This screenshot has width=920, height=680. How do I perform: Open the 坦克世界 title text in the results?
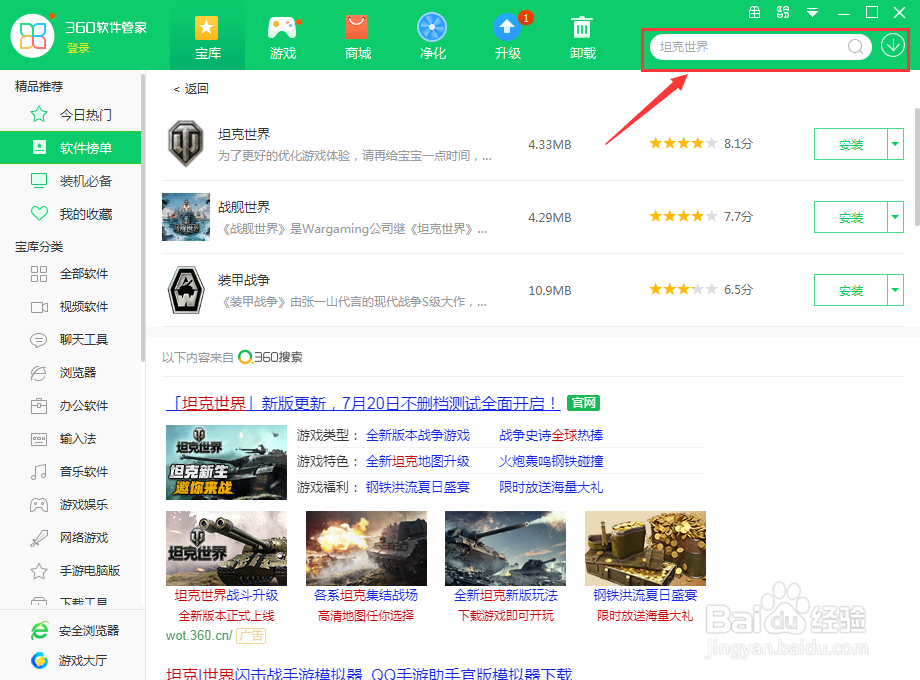click(244, 134)
